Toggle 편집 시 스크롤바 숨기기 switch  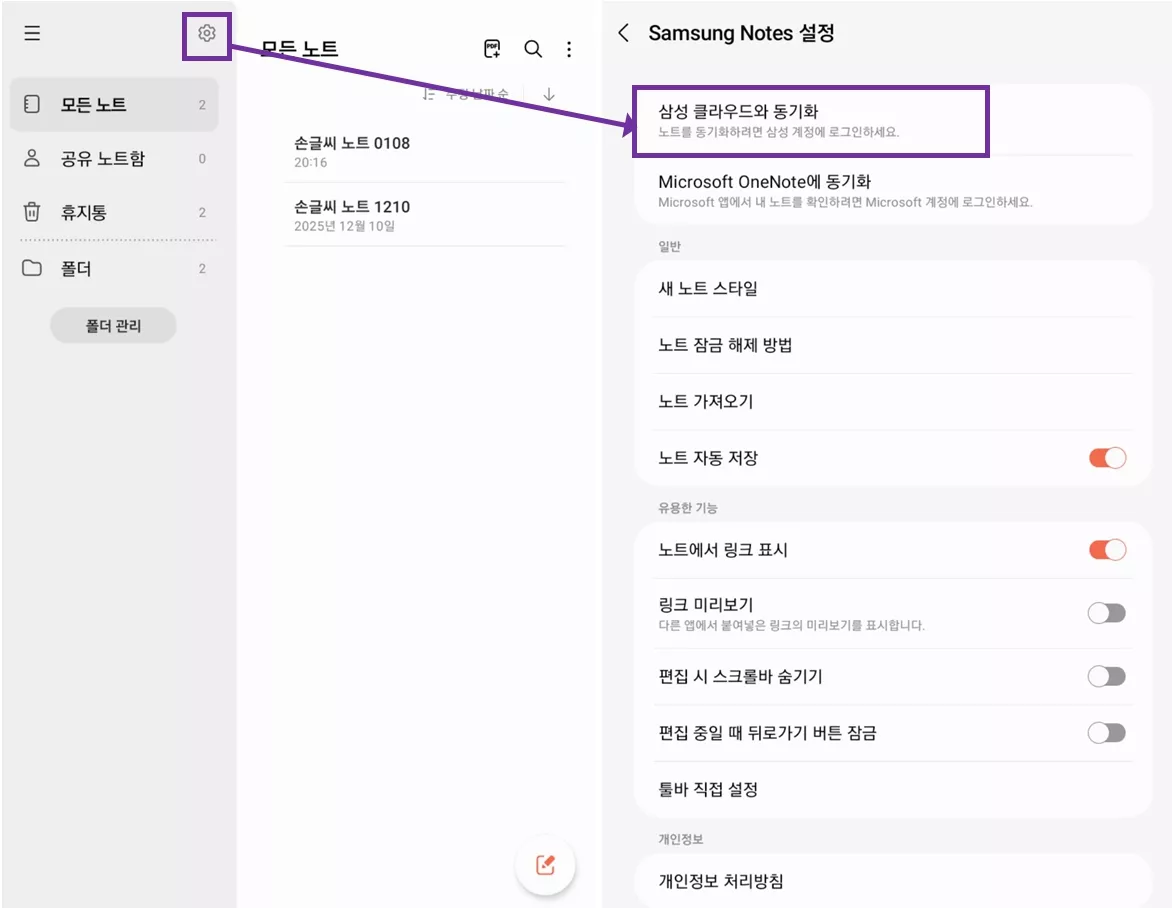1106,676
